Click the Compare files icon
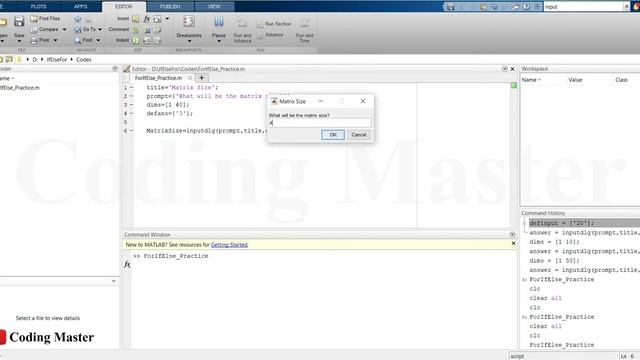The image size is (640, 360). coord(34,29)
